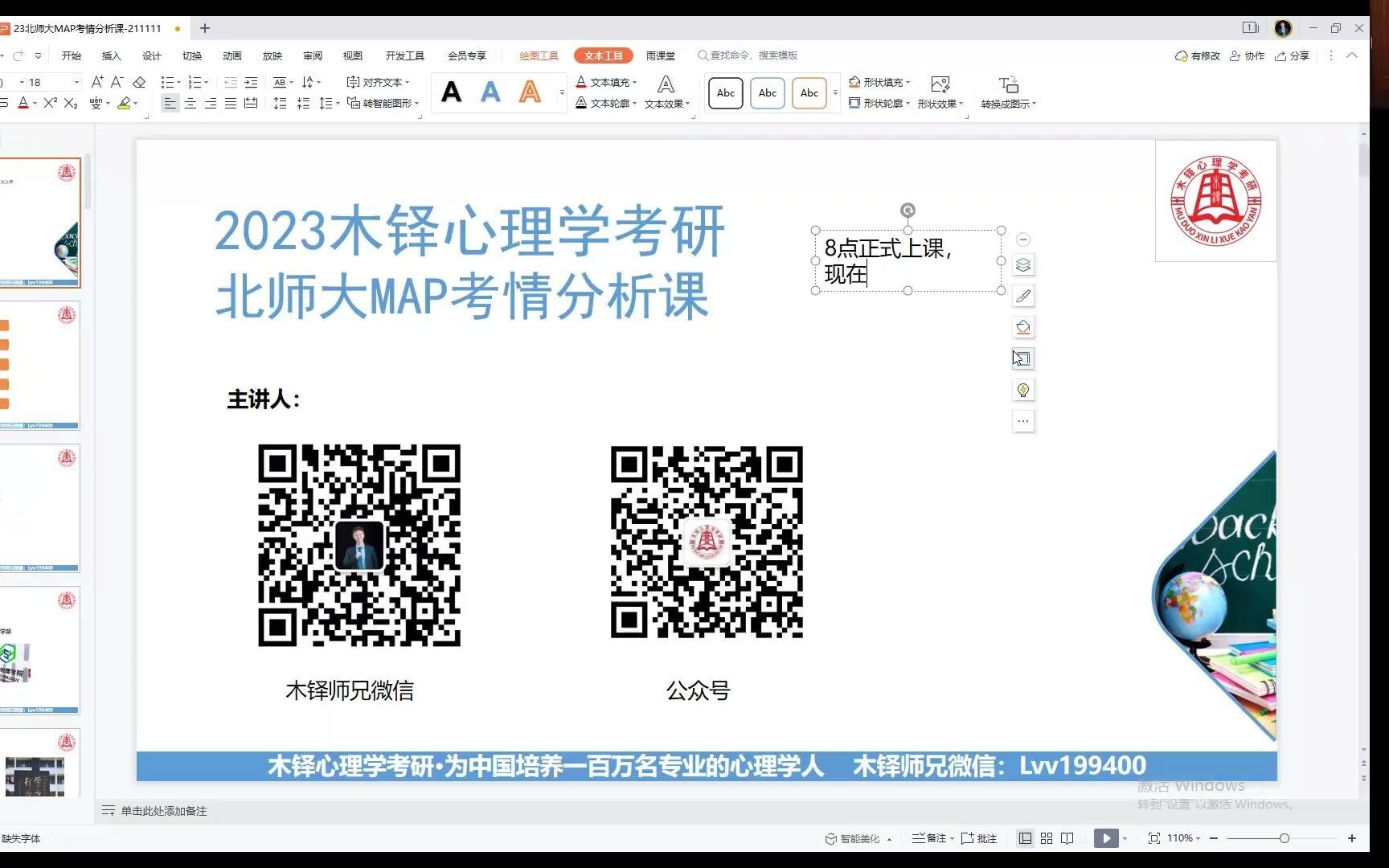The width and height of the screenshot is (1389, 868).
Task: Open the 动画 ribbon tab
Action: (232, 55)
